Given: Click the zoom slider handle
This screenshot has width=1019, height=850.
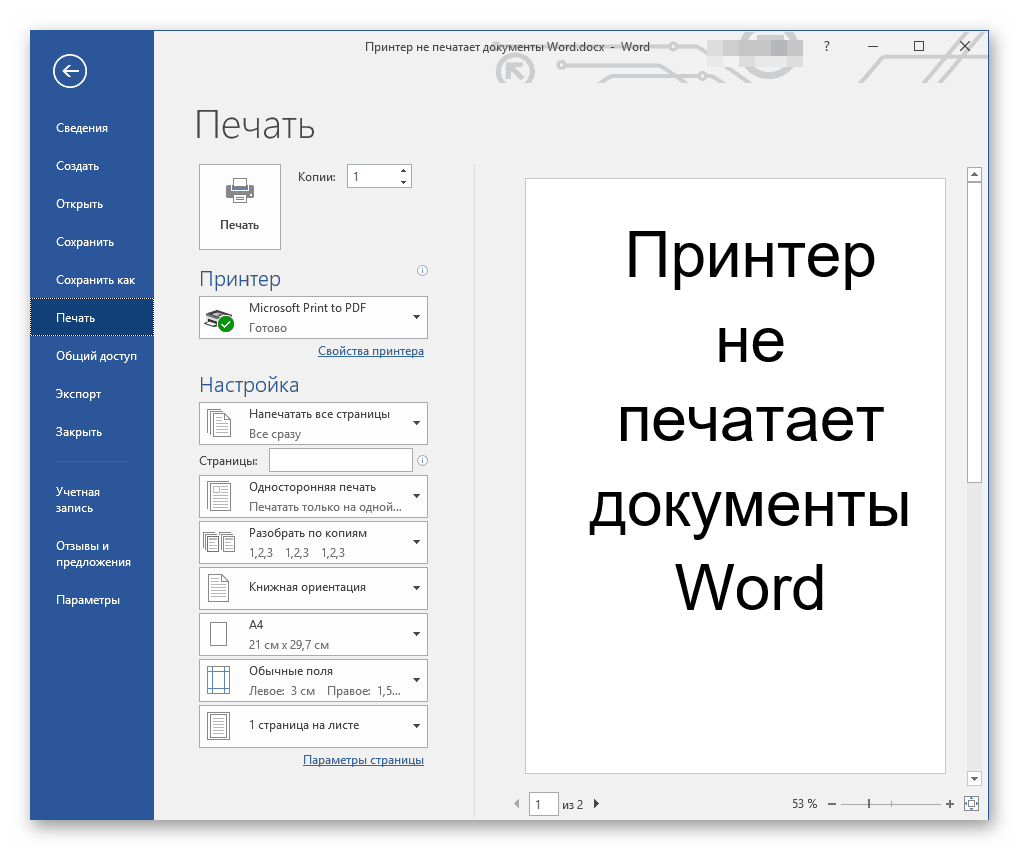Looking at the screenshot, I should [x=869, y=805].
